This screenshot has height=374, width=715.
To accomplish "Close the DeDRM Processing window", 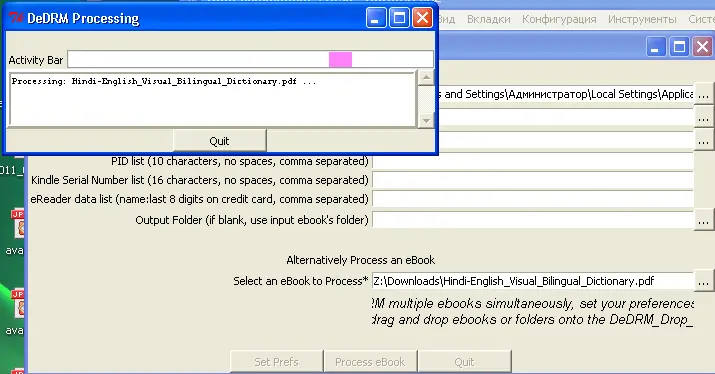I will (x=422, y=18).
